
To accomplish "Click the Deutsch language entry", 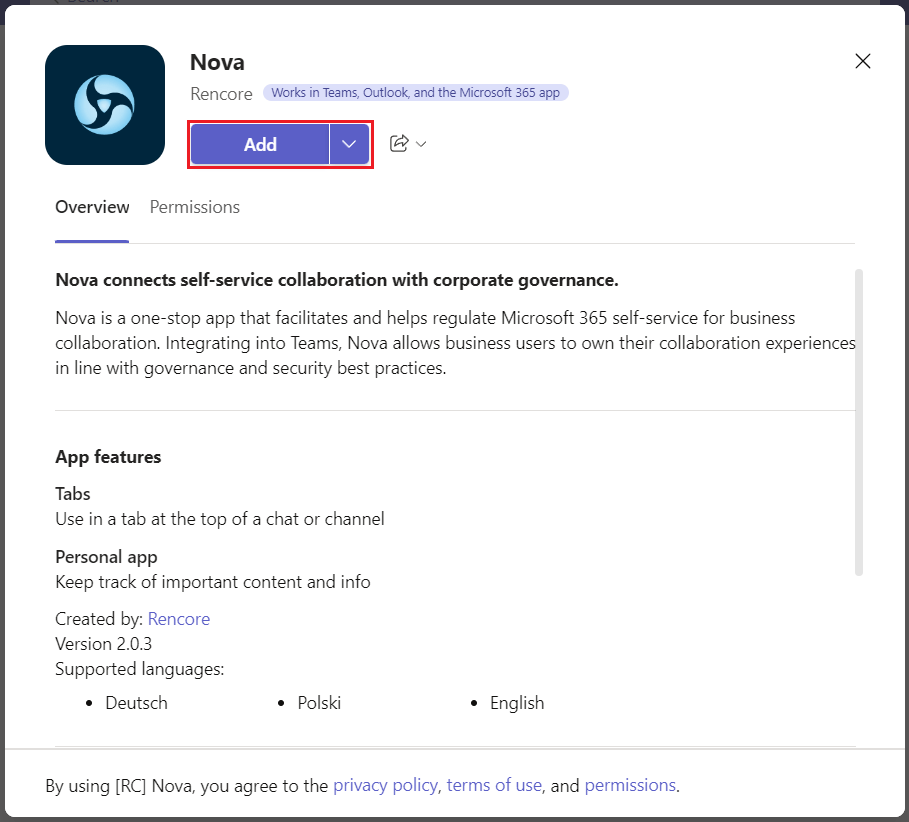I will click(136, 703).
